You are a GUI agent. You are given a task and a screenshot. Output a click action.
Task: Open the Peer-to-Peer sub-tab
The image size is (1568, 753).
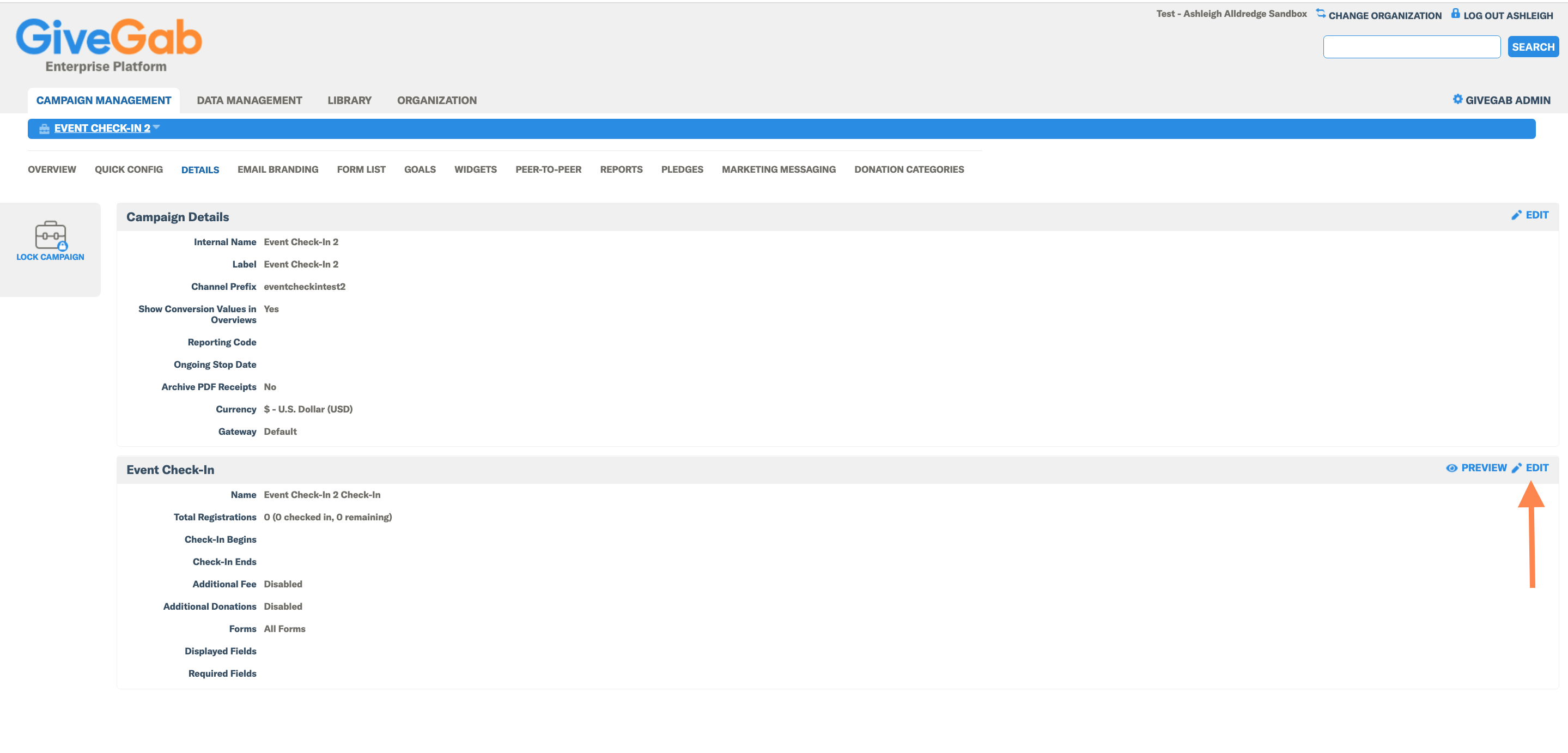pos(549,169)
